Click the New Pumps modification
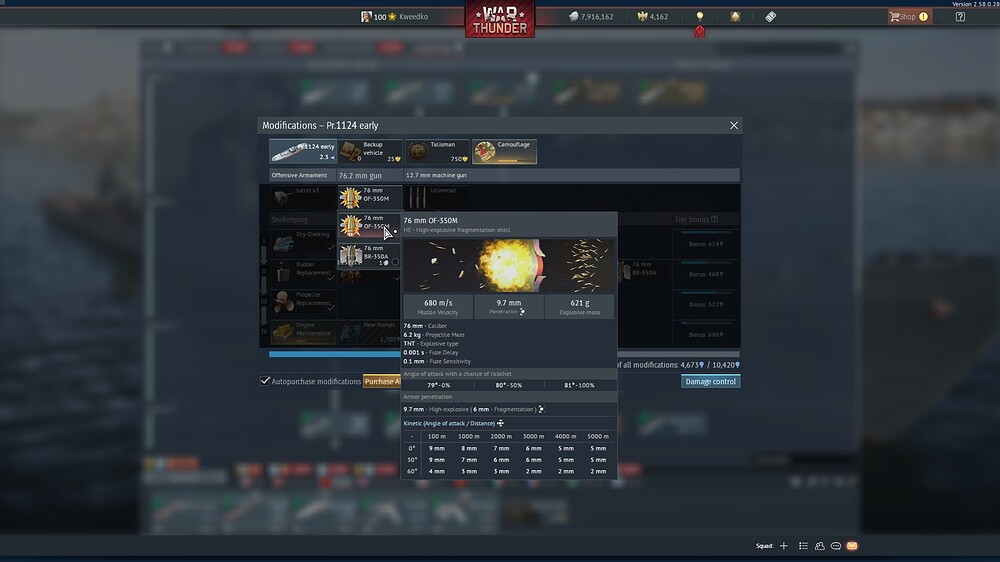Viewport: 1000px width, 562px height. click(x=370, y=332)
